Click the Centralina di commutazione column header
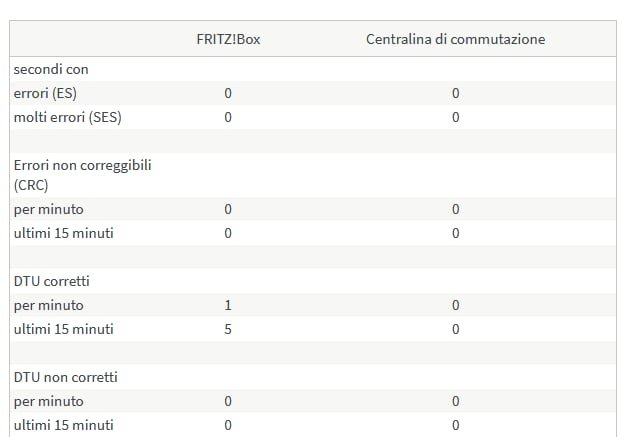This screenshot has width=622, height=437. coord(455,39)
